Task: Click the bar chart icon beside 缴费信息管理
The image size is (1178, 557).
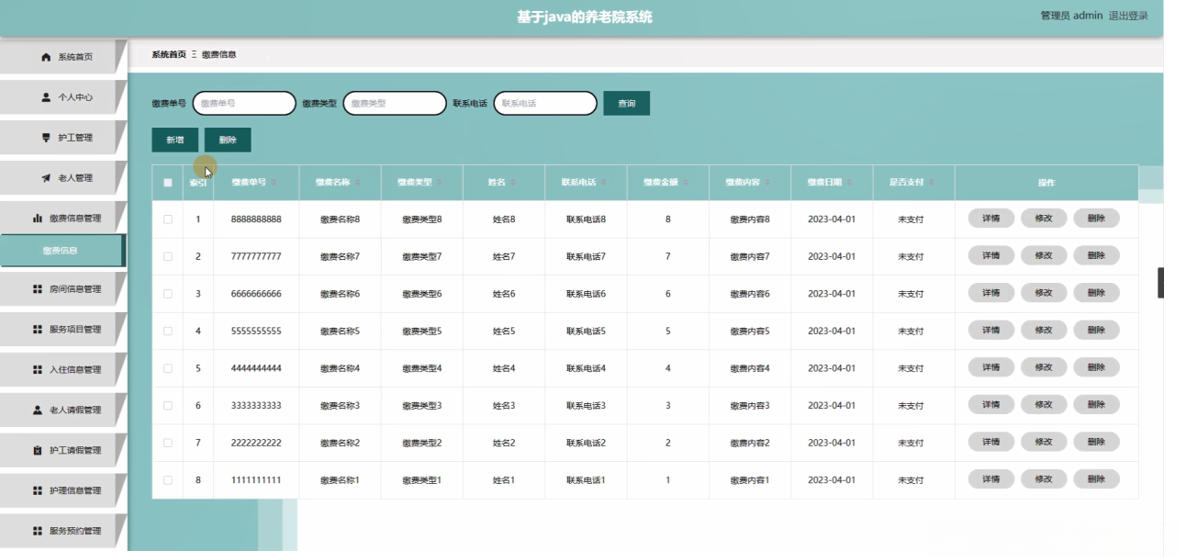Action: 38,218
